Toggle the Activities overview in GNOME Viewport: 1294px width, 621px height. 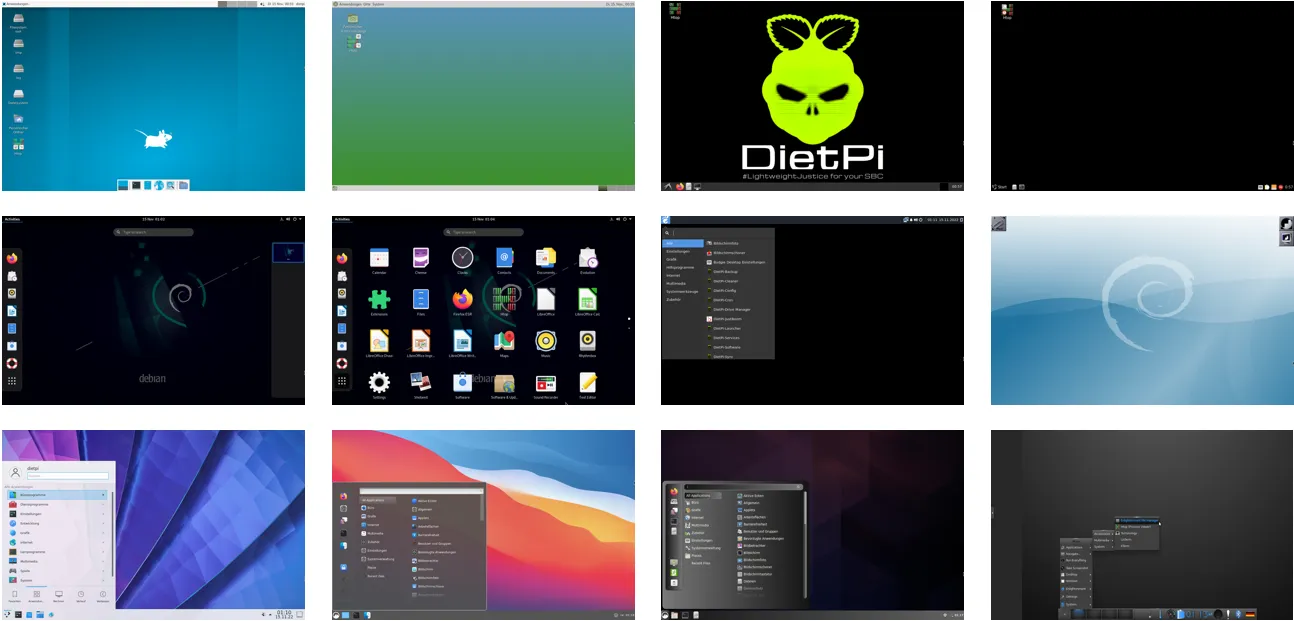[341, 218]
